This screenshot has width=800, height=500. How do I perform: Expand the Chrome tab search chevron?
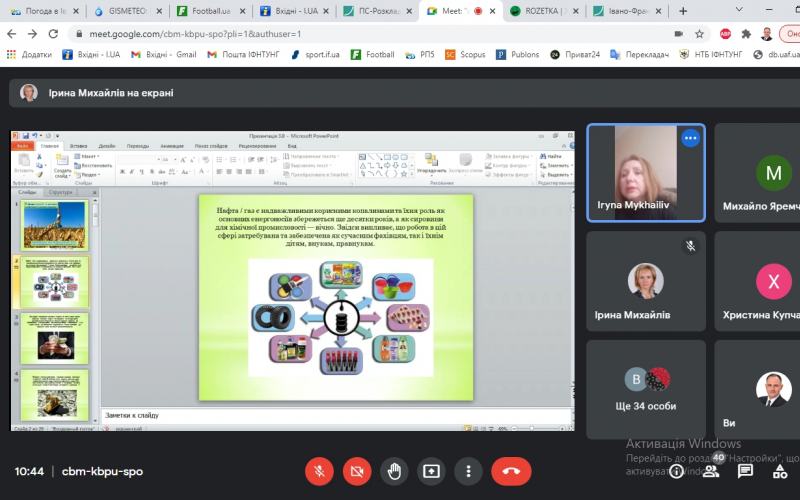click(x=739, y=9)
